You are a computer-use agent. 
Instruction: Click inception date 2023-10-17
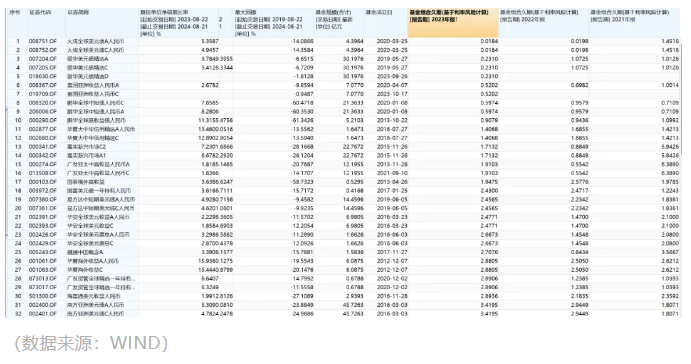(x=392, y=94)
